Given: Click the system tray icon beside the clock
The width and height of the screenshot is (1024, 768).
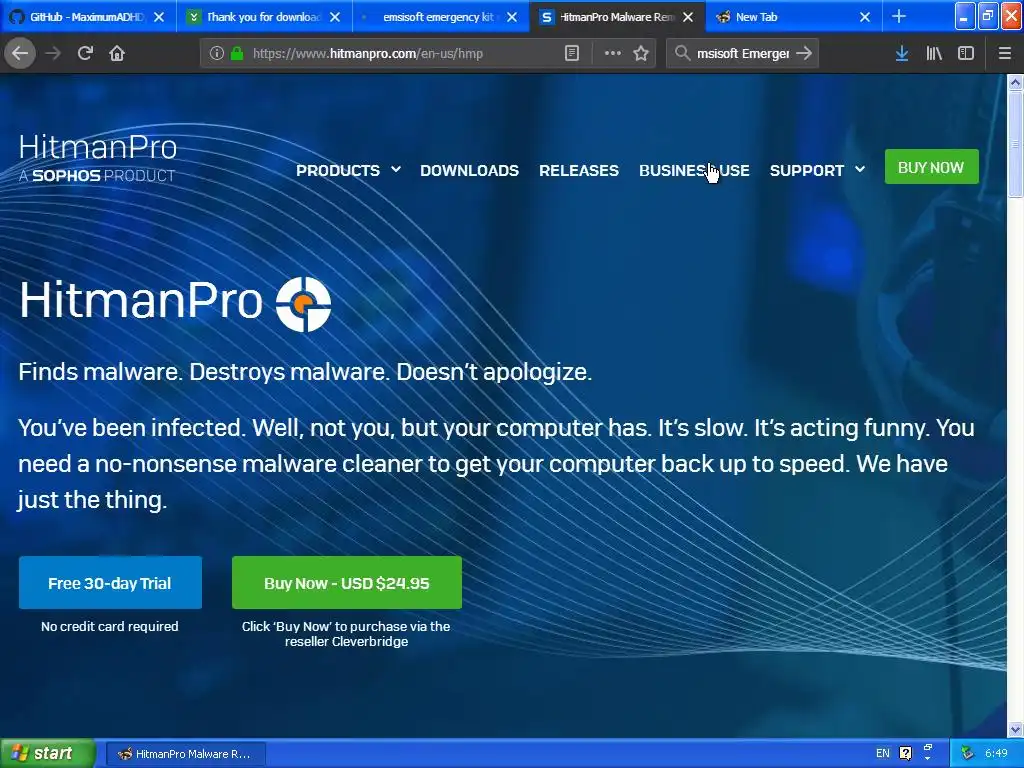Looking at the screenshot, I should 967,753.
